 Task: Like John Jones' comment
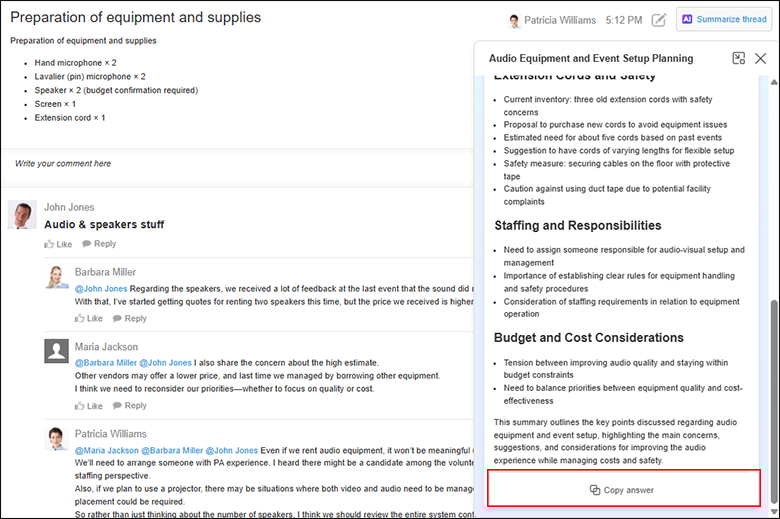click(x=58, y=244)
